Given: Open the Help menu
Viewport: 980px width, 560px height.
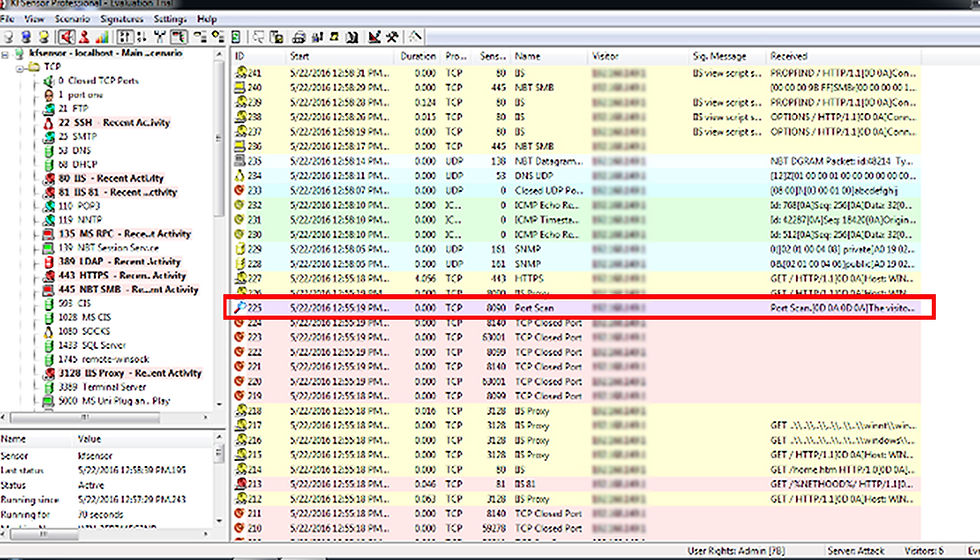Looking at the screenshot, I should point(206,19).
